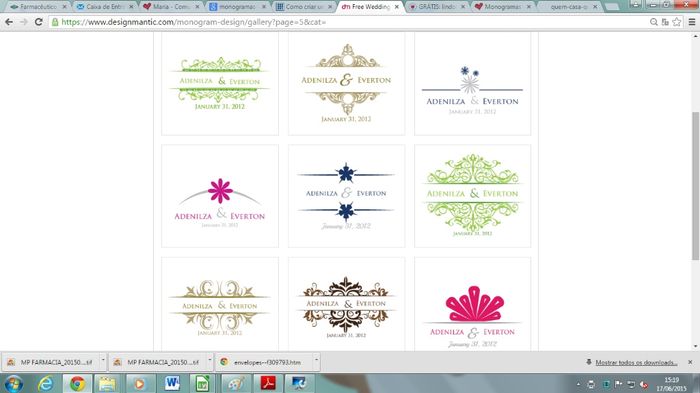Click the printer icon in system tray
Screen dimensions: 700x393
(x=591, y=384)
